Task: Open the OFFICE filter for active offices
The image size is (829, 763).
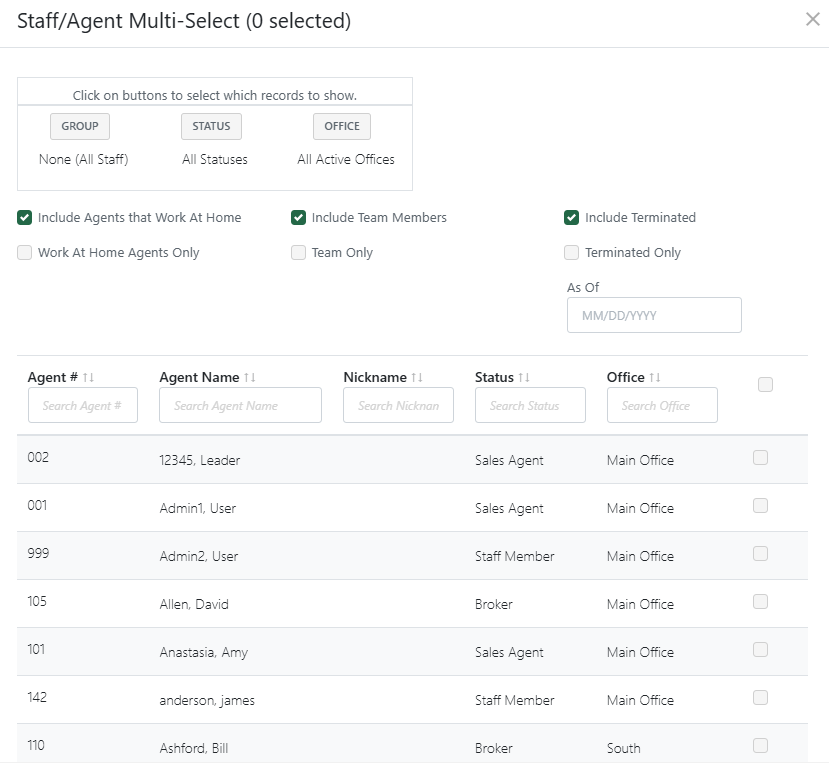Action: [341, 126]
